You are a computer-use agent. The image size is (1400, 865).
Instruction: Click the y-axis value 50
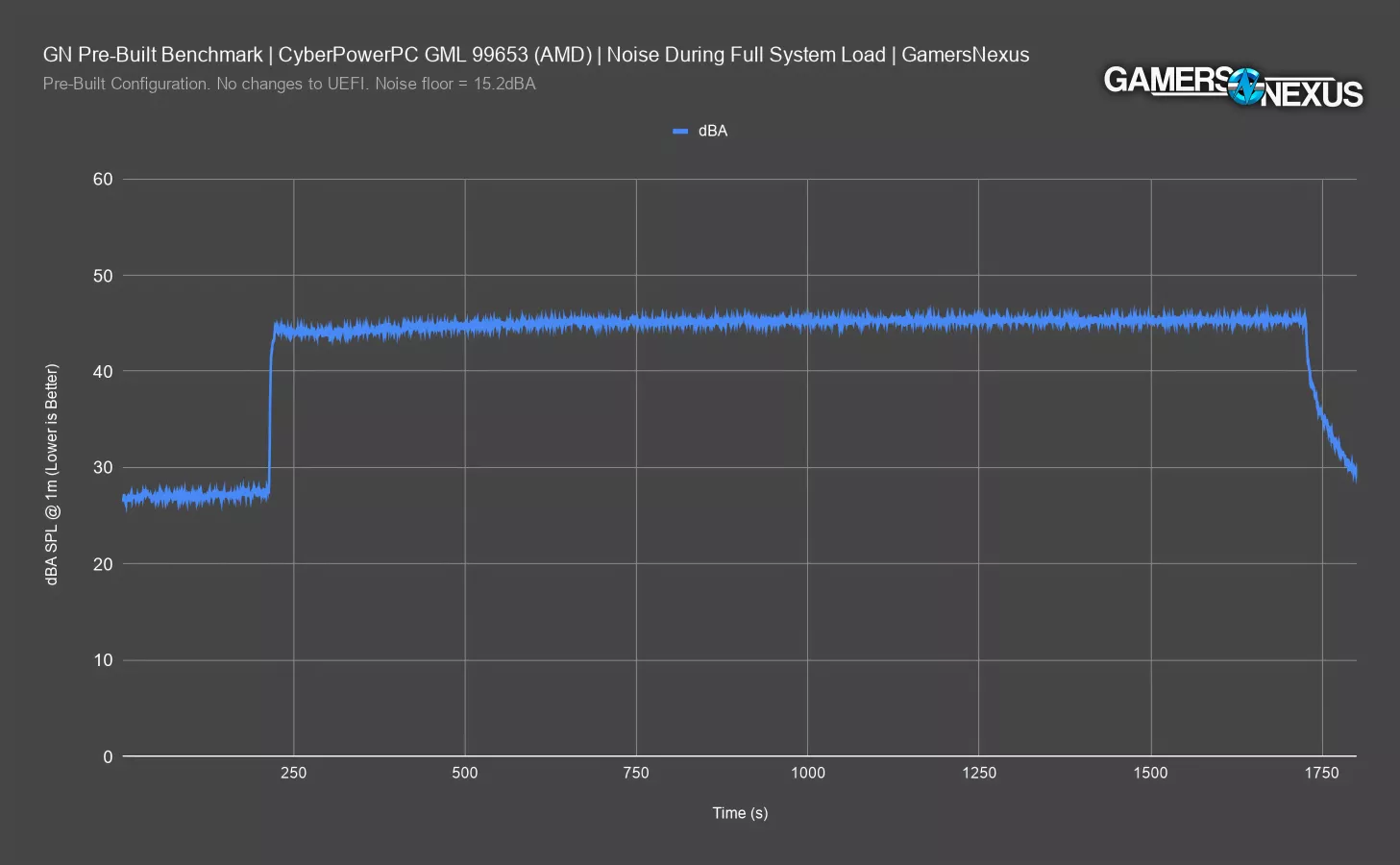(103, 276)
